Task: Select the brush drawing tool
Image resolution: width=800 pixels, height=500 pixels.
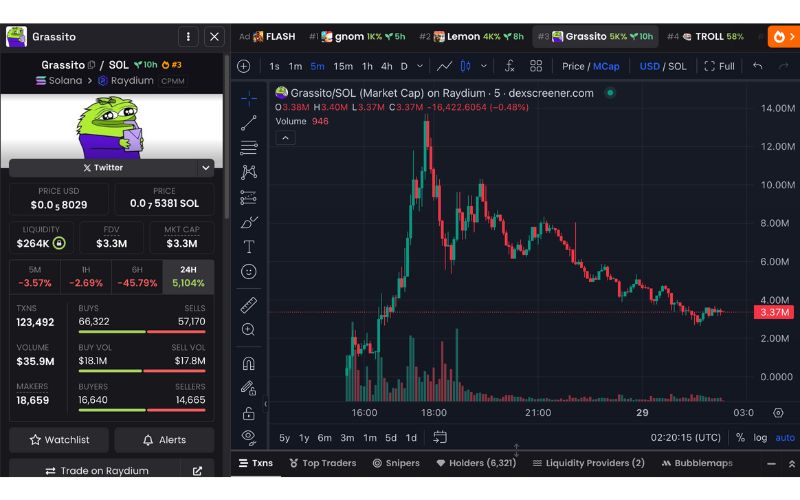Action: [x=248, y=222]
